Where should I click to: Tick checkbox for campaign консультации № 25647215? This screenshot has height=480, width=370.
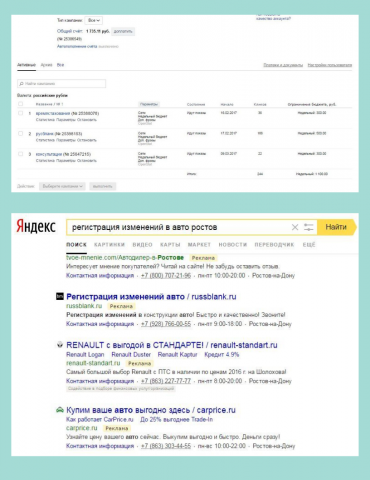coord(20,154)
